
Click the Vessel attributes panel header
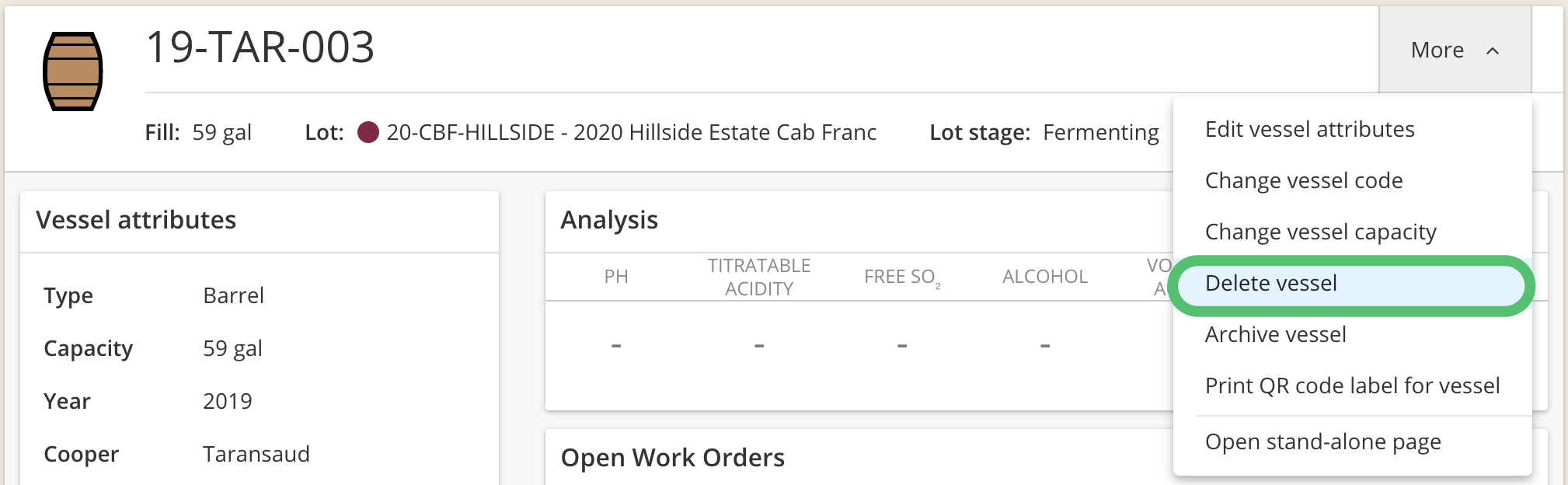(136, 220)
